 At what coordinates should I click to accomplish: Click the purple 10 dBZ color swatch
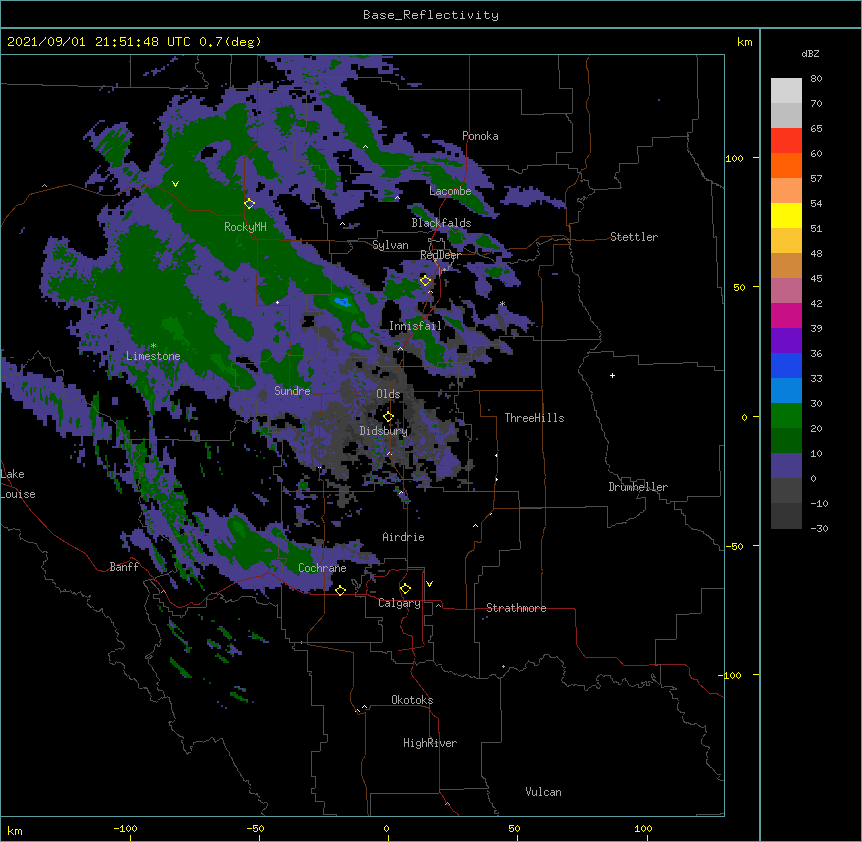pos(786,466)
